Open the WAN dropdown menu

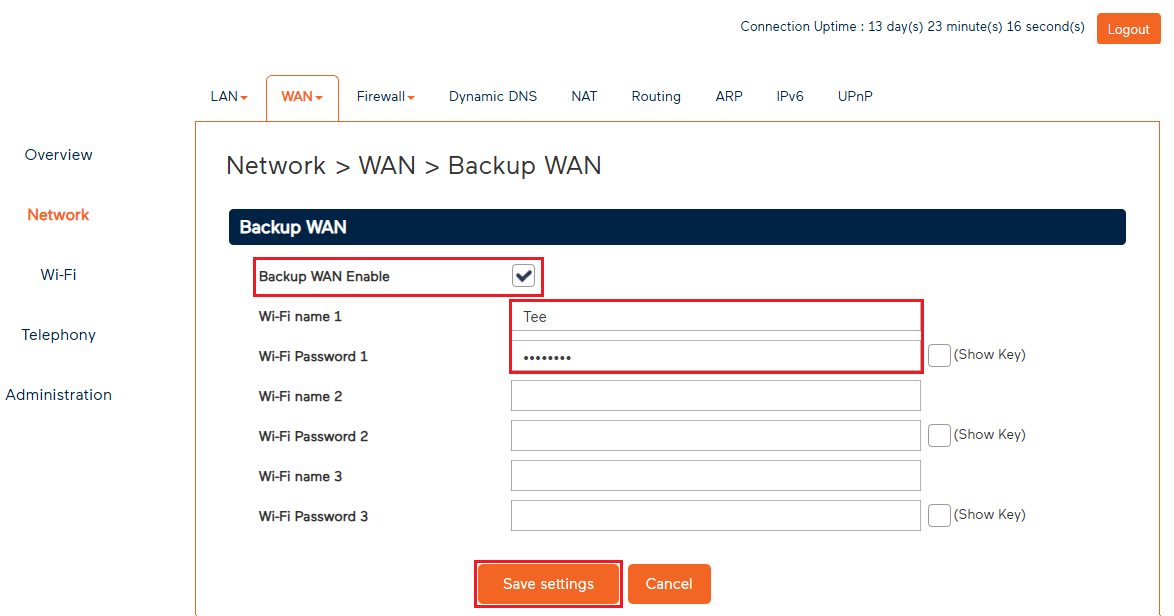(x=301, y=96)
